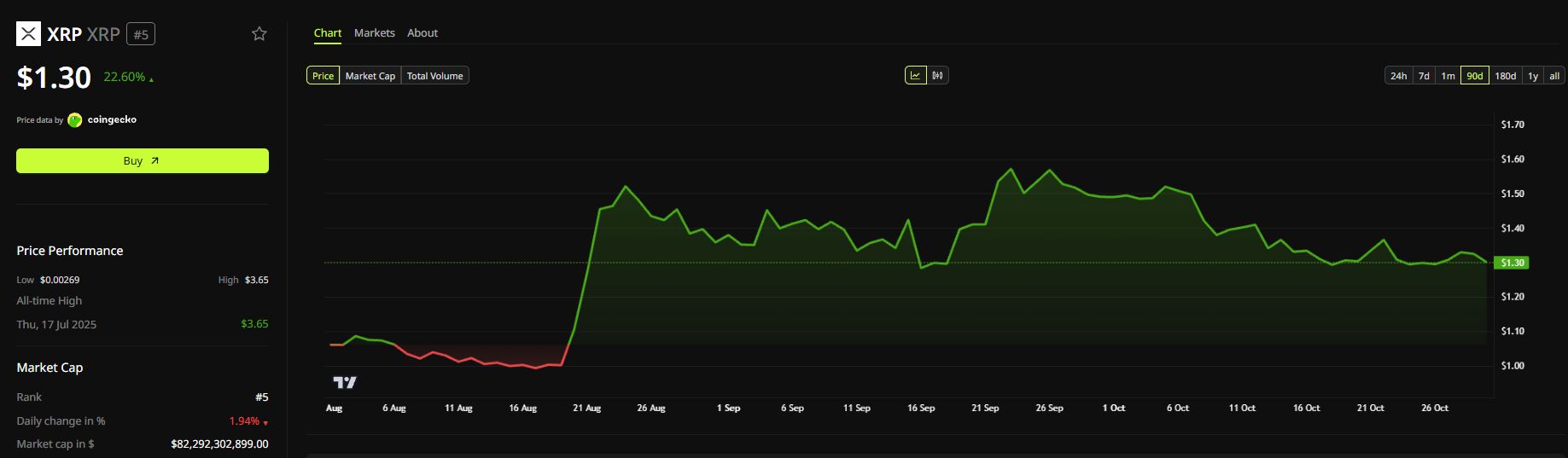Click the TradingView logo on chart
Viewport: 1568px width, 458px height.
(345, 382)
